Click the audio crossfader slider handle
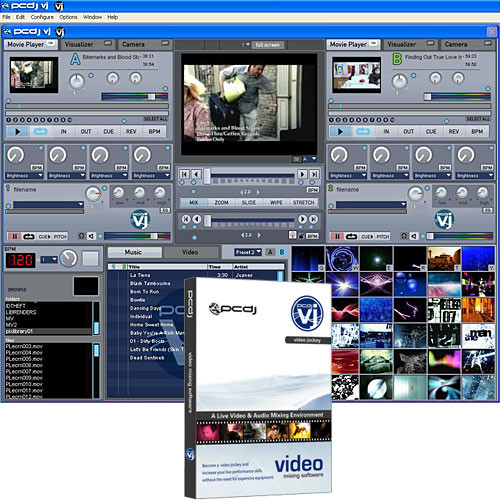The height and width of the screenshot is (500, 500). click(208, 220)
